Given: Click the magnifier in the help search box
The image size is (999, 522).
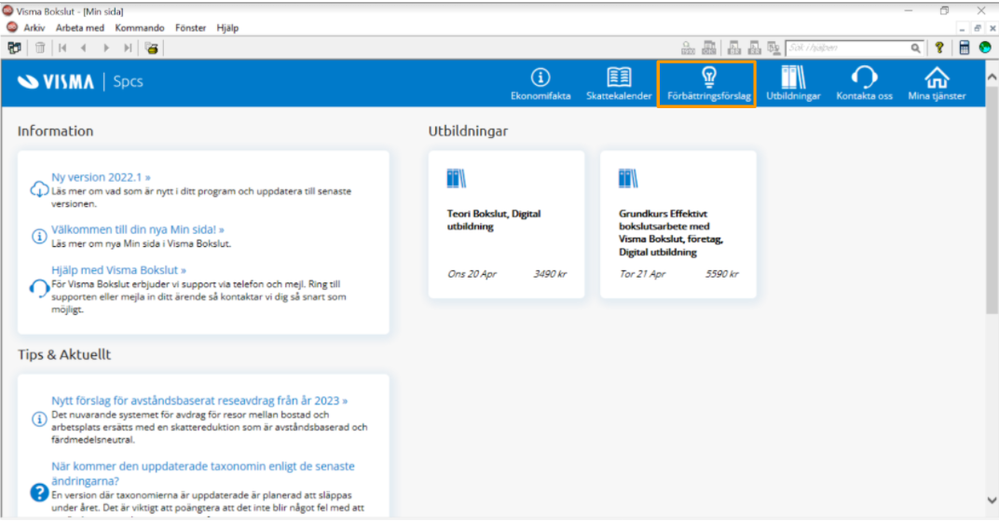Looking at the screenshot, I should (915, 48).
